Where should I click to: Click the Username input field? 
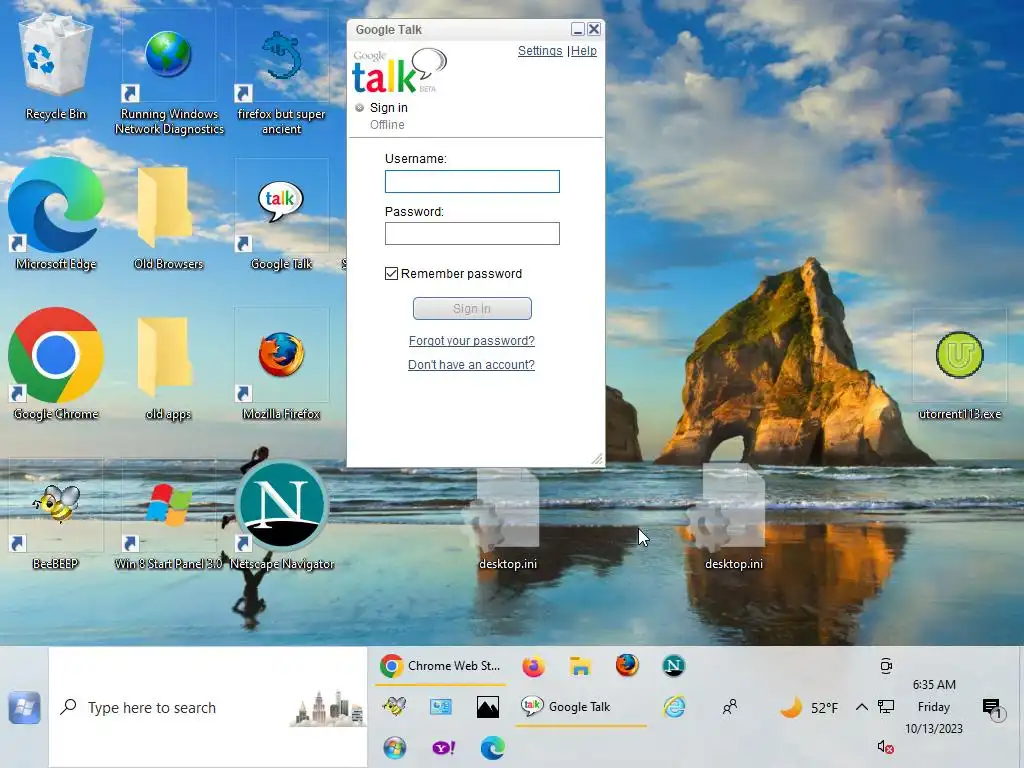point(472,182)
